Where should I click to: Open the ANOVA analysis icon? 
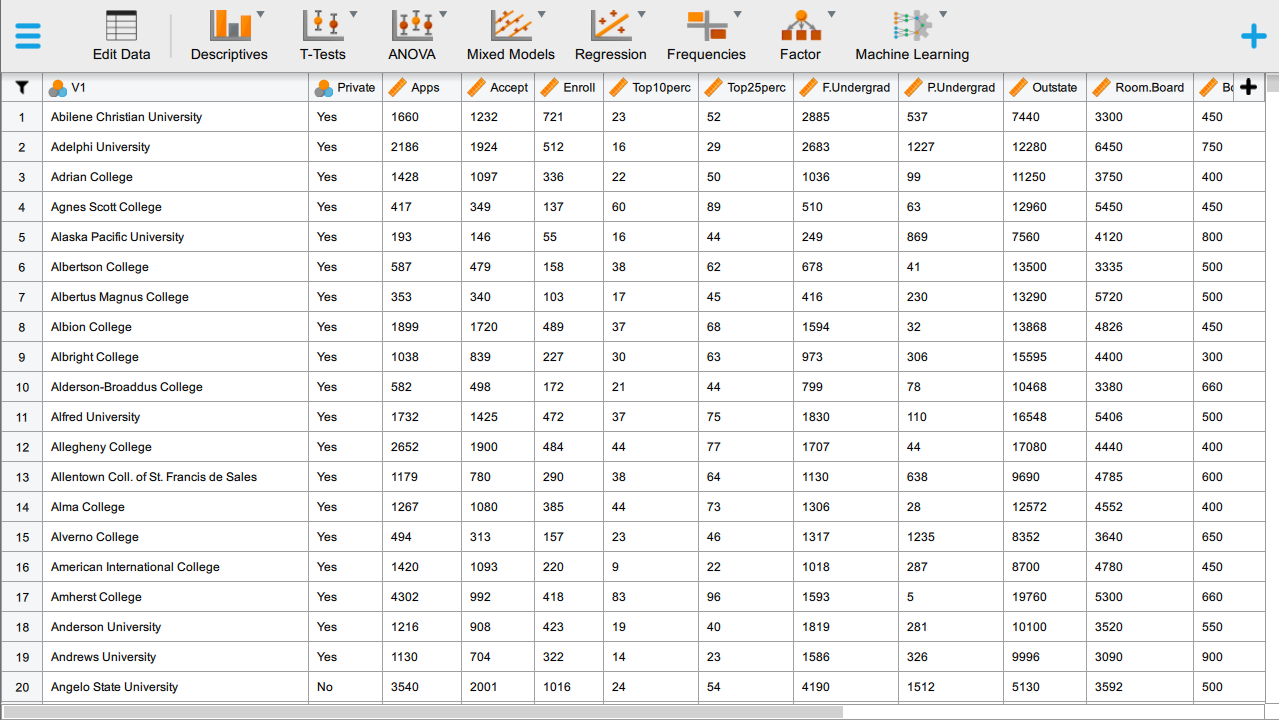pyautogui.click(x=412, y=25)
